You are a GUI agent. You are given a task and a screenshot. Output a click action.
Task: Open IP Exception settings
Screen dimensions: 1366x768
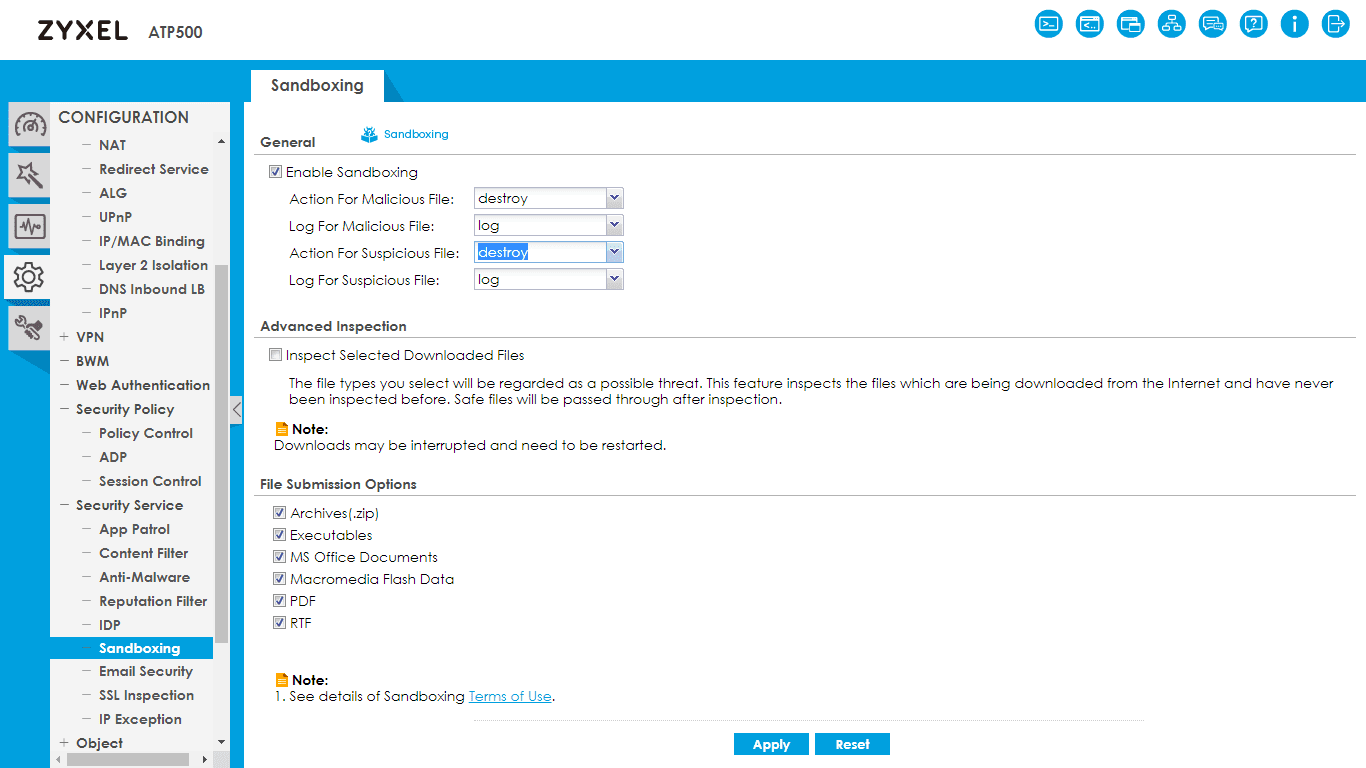[141, 719]
